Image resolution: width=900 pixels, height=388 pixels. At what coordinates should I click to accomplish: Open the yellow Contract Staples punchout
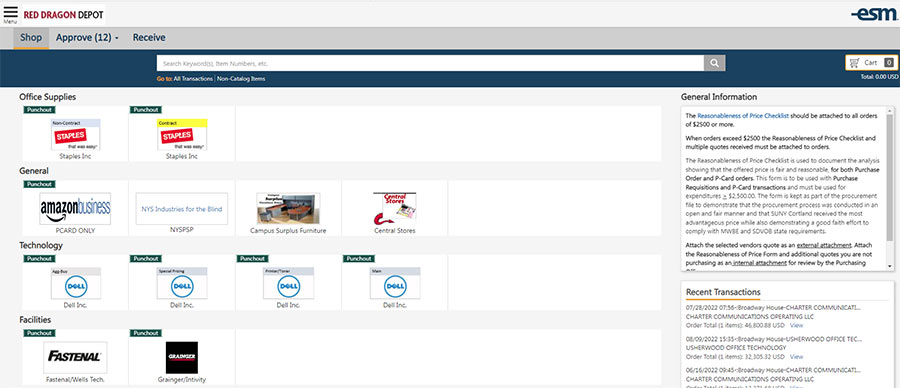pos(182,134)
